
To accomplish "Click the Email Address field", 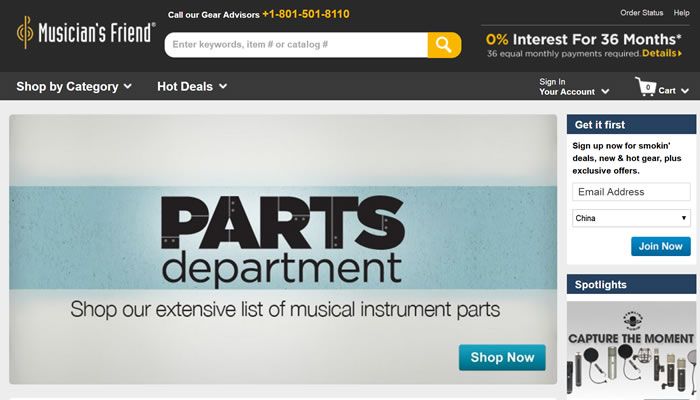I will coord(631,192).
